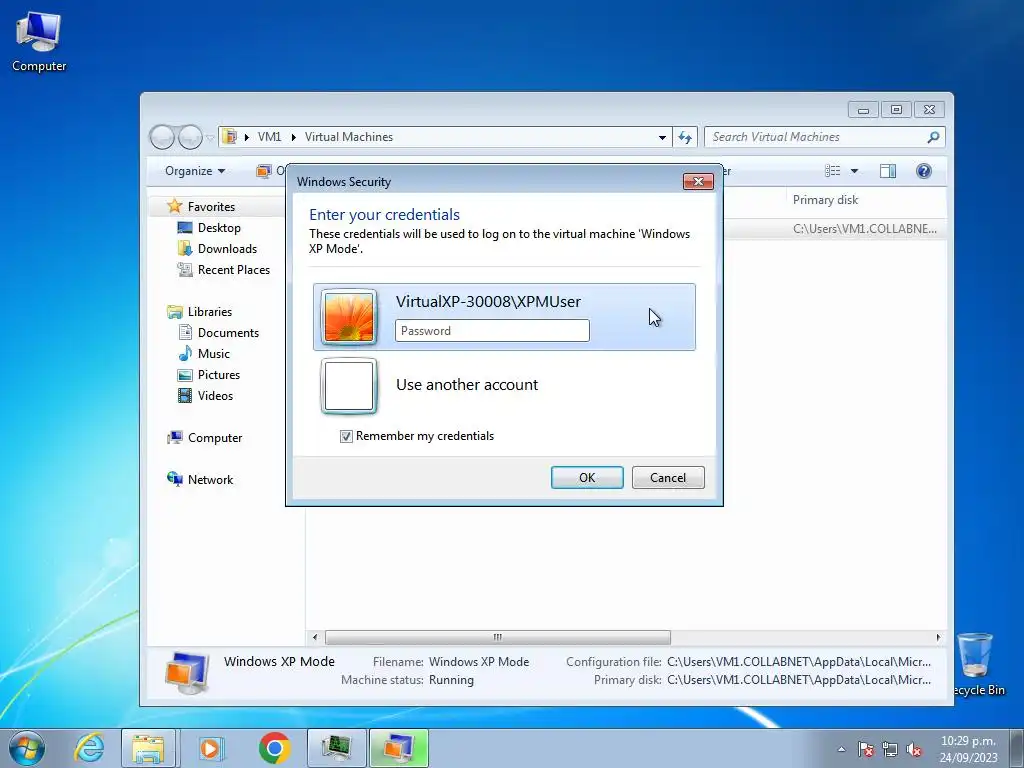Open the view options dropdown arrow
This screenshot has width=1024, height=768.
(854, 171)
